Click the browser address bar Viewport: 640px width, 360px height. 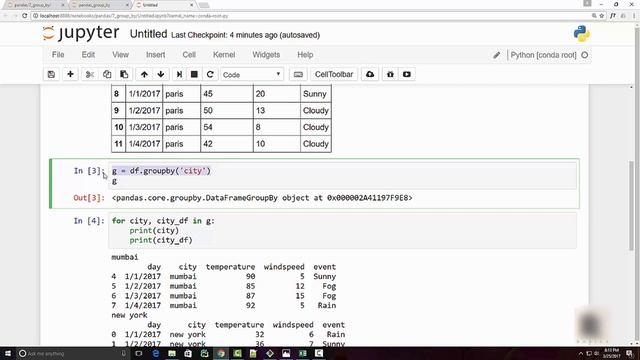(x=310, y=16)
